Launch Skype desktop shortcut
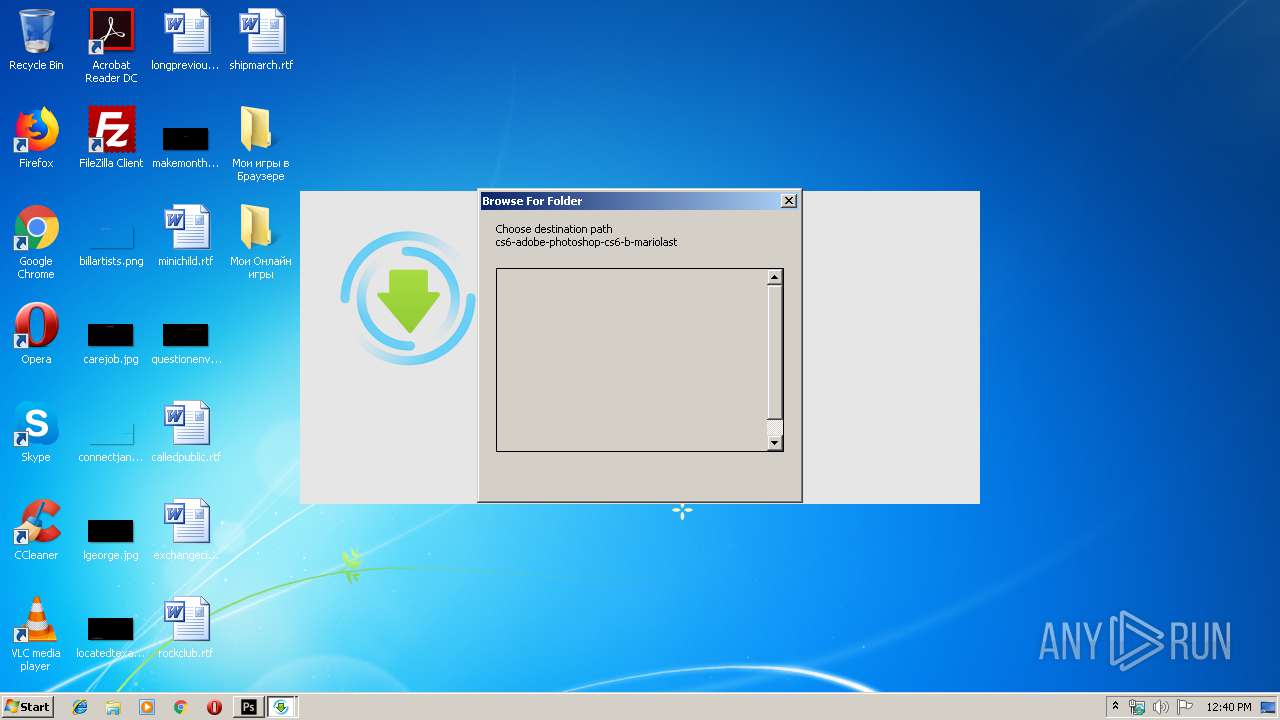Image resolution: width=1280 pixels, height=720 pixels. tap(36, 432)
